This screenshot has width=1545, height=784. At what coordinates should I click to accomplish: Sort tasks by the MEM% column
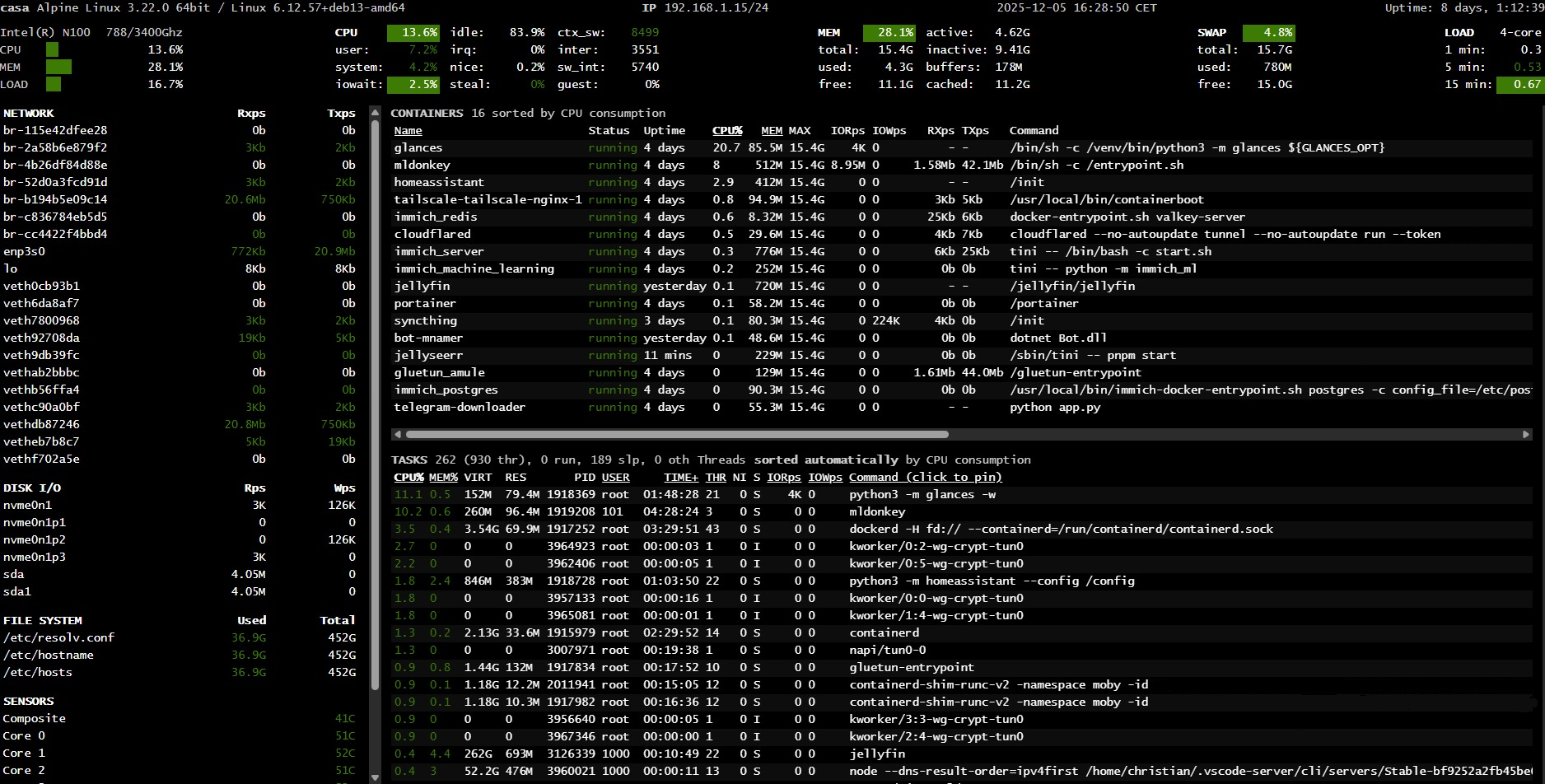coord(443,478)
